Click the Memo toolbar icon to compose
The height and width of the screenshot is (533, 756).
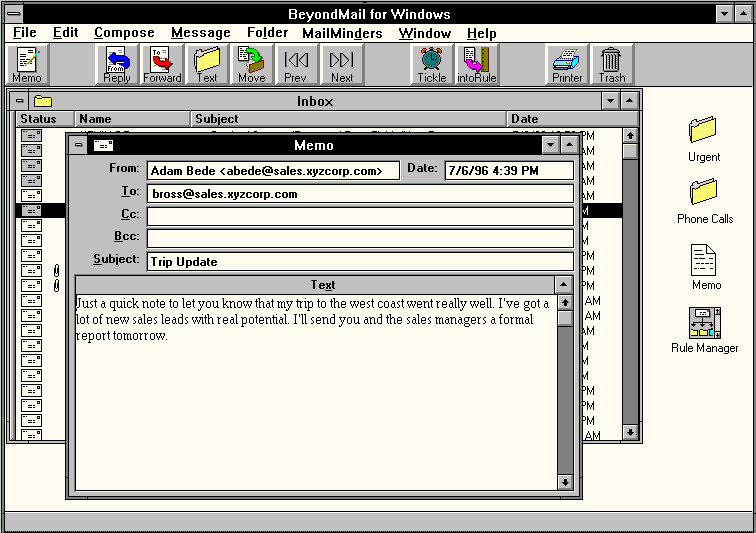coord(27,65)
